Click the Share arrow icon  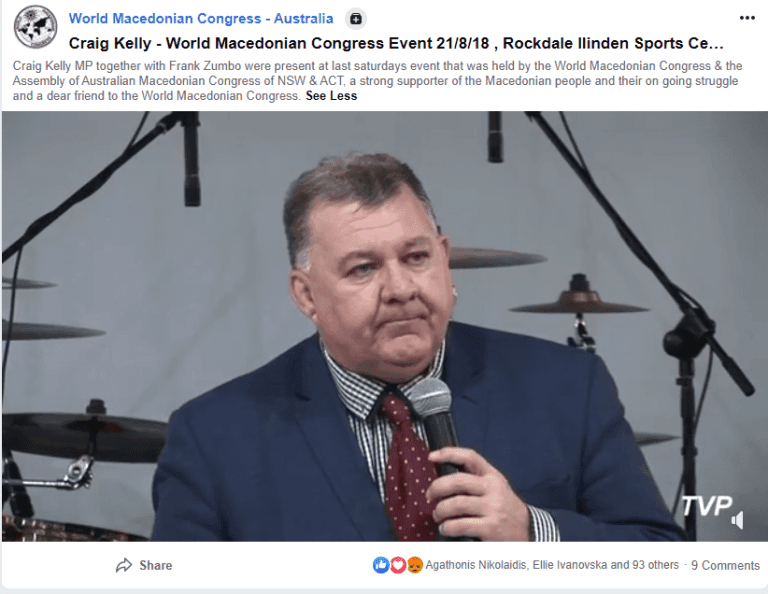pos(124,565)
